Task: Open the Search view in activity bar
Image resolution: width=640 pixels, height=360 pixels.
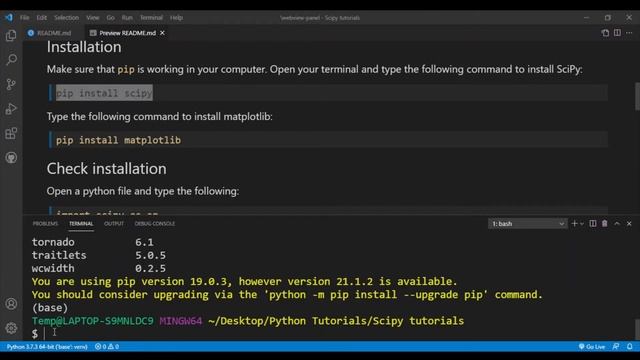Action: 11,60
